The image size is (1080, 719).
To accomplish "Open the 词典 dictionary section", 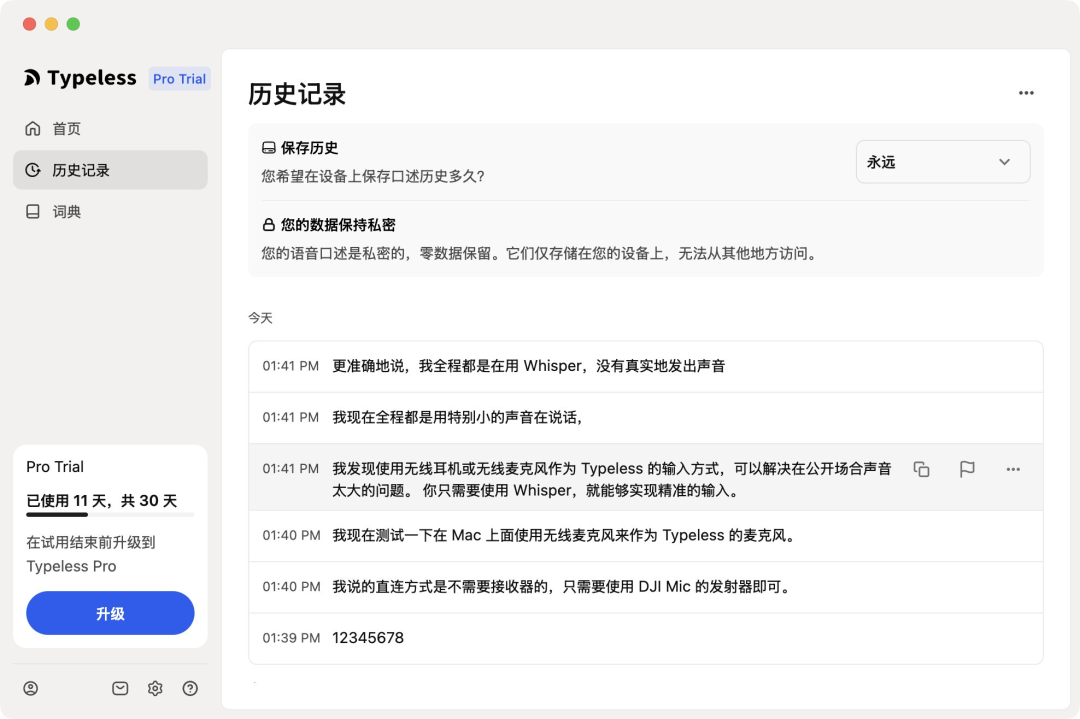I will coord(110,211).
